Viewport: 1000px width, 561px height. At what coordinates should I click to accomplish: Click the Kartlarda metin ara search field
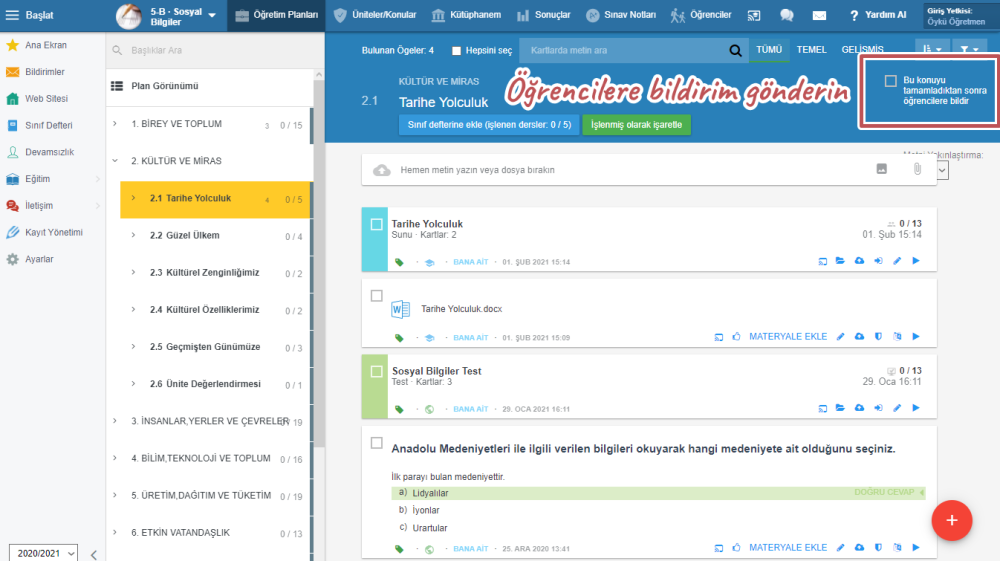(x=622, y=50)
